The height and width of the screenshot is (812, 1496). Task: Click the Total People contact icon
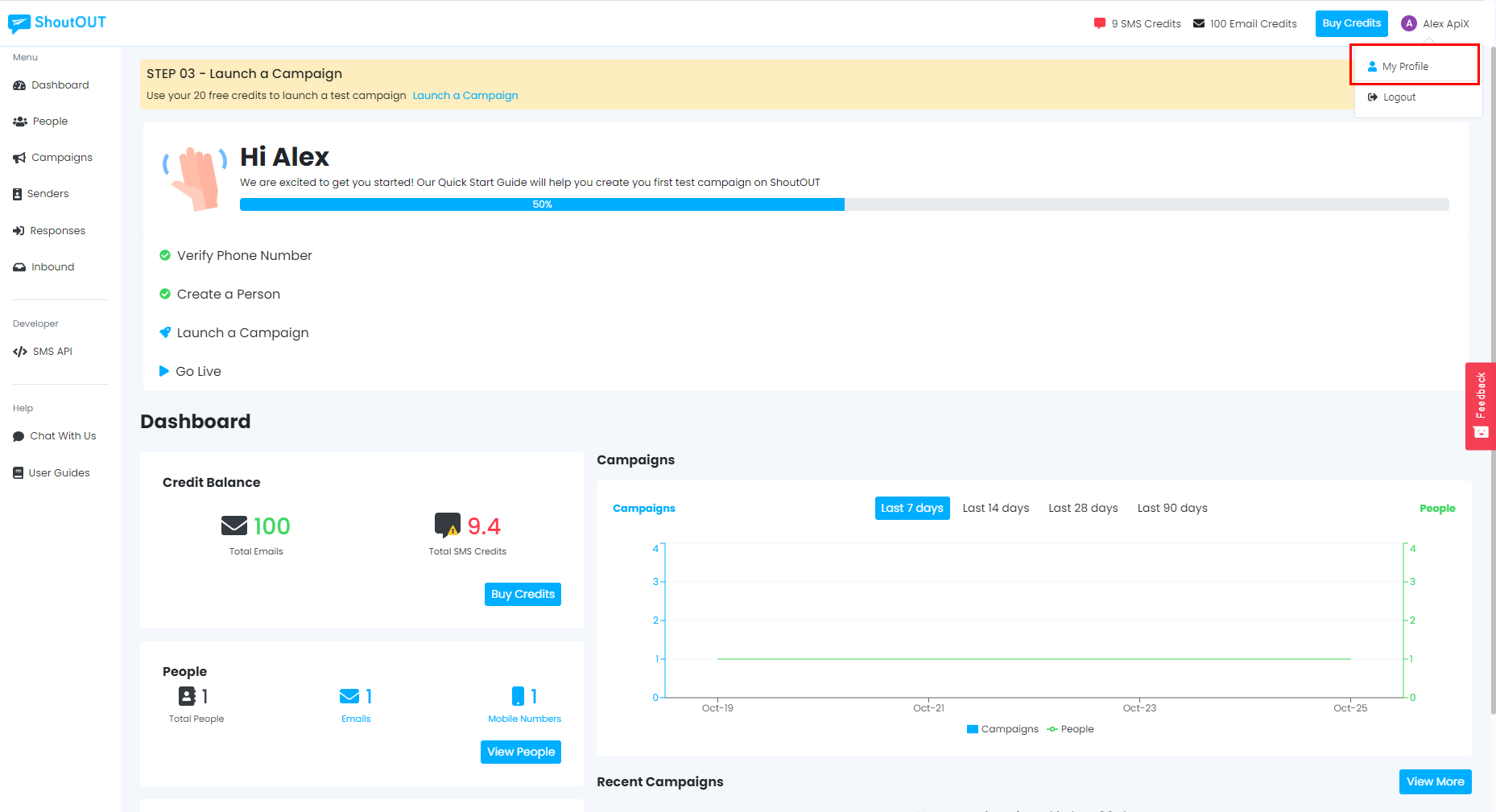tap(187, 696)
